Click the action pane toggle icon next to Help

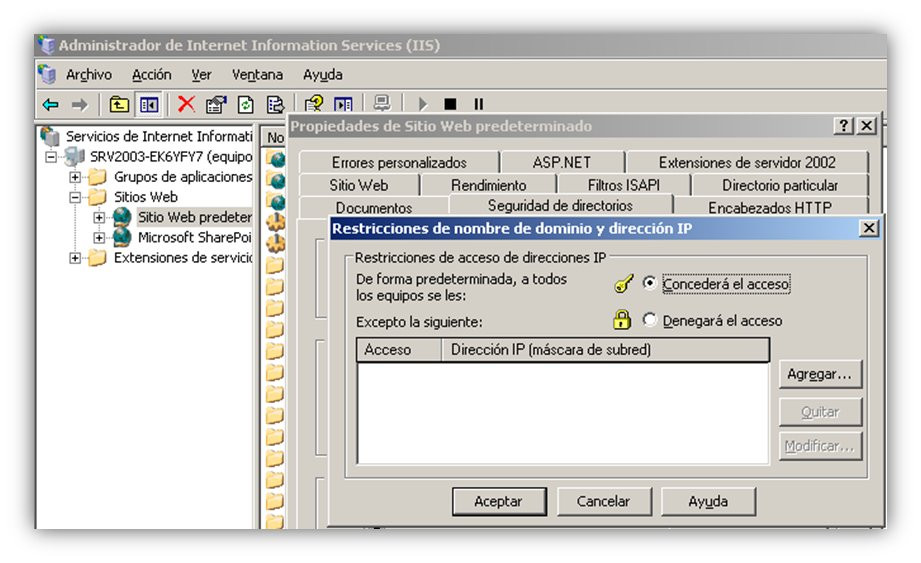[343, 104]
